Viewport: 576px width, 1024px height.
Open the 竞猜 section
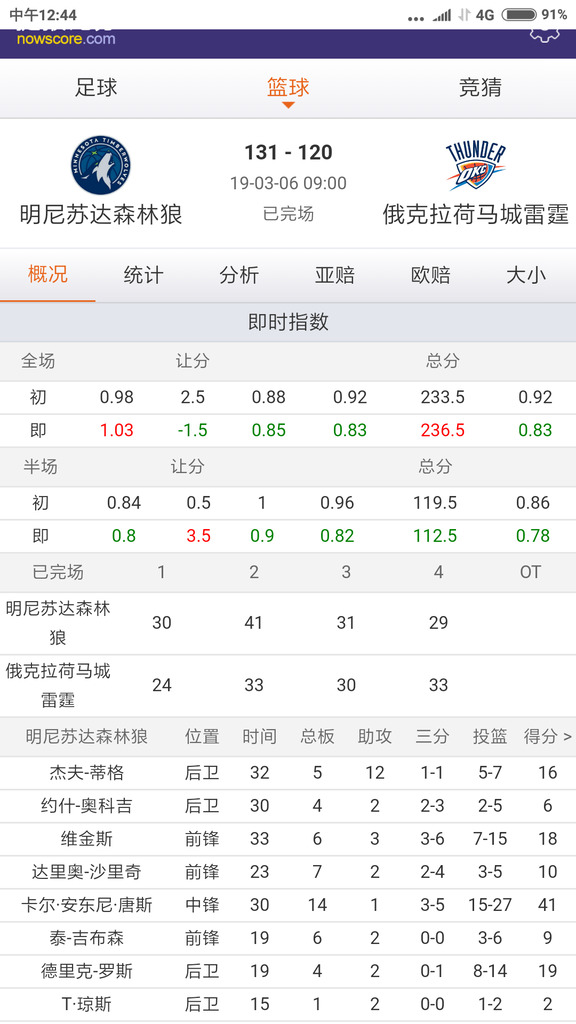click(x=480, y=88)
